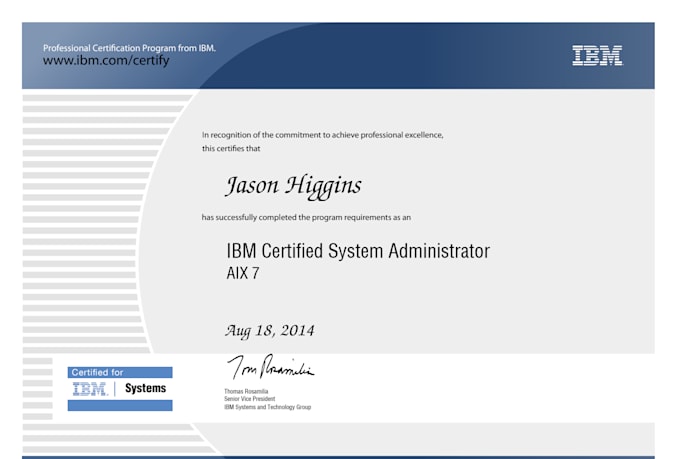The width and height of the screenshot is (680, 459).
Task: Click the www.ibm.com/certify URL text
Action: pyautogui.click(x=106, y=60)
